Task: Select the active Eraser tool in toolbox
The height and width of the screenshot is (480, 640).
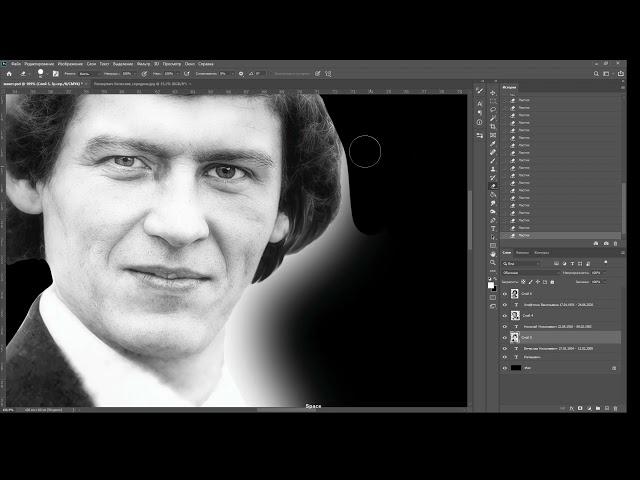Action: (493, 186)
